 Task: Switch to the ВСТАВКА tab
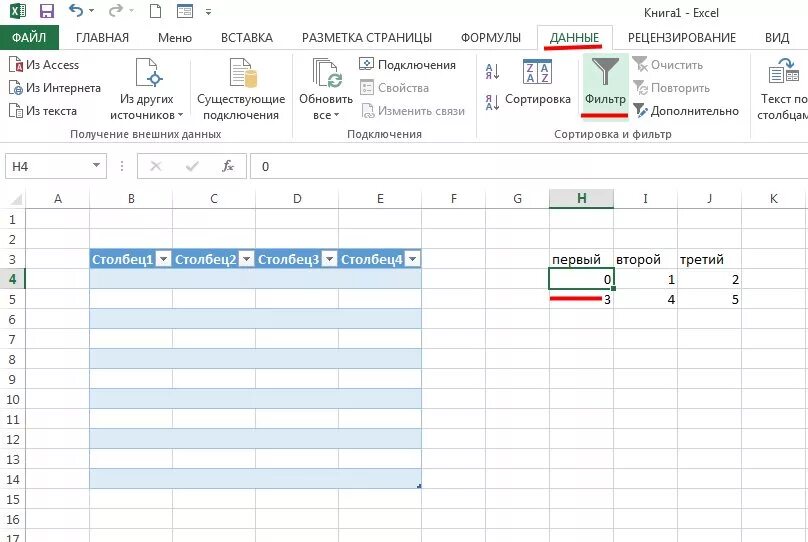coord(246,38)
